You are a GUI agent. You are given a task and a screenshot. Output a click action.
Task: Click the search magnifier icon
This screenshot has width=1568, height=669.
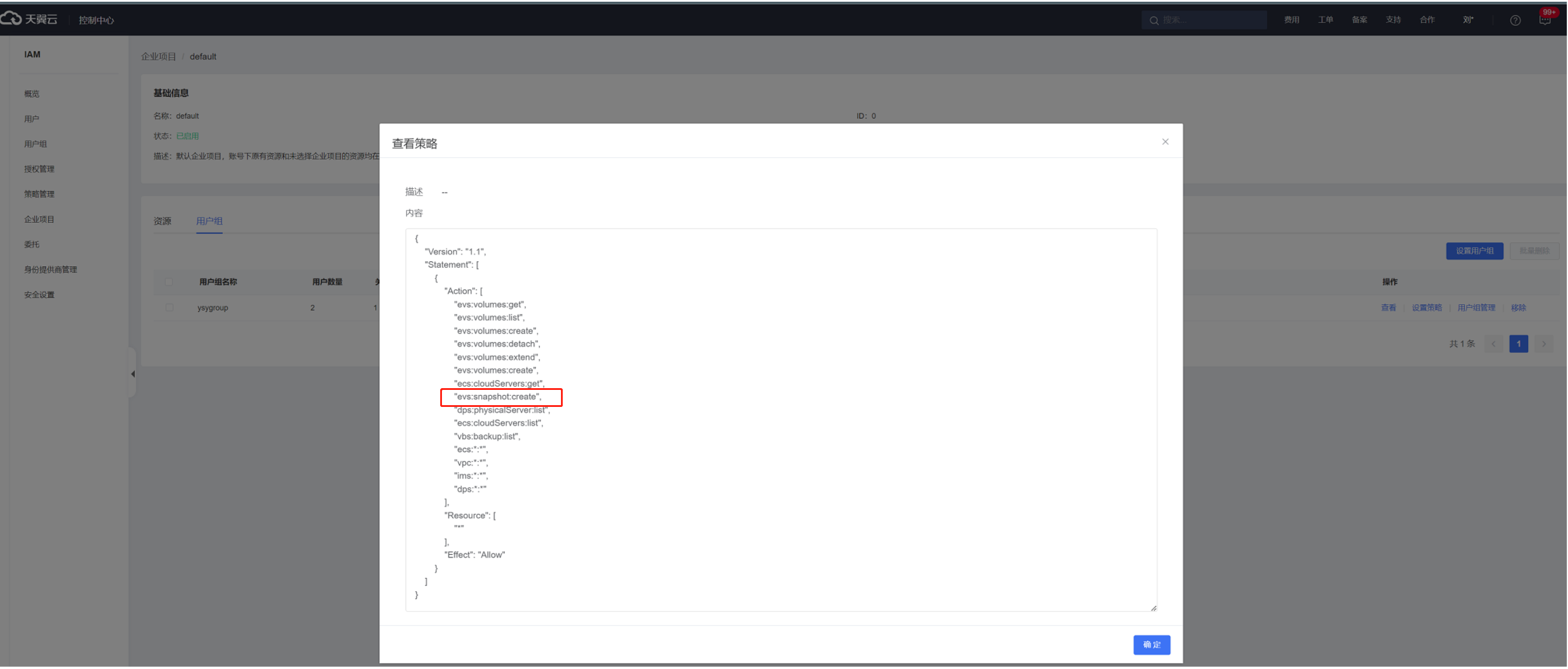pyautogui.click(x=1154, y=20)
